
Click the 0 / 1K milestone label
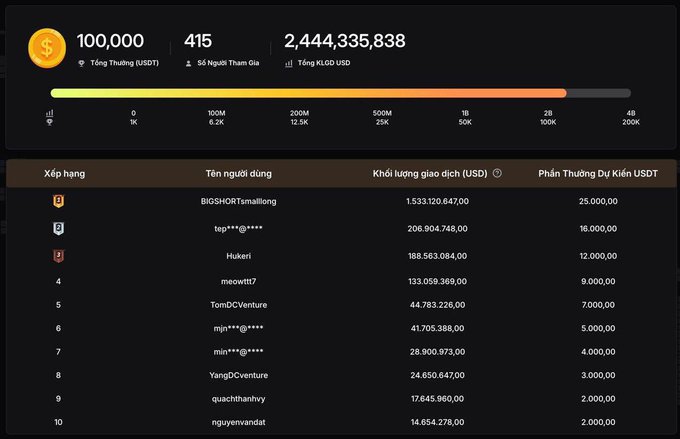[134, 118]
